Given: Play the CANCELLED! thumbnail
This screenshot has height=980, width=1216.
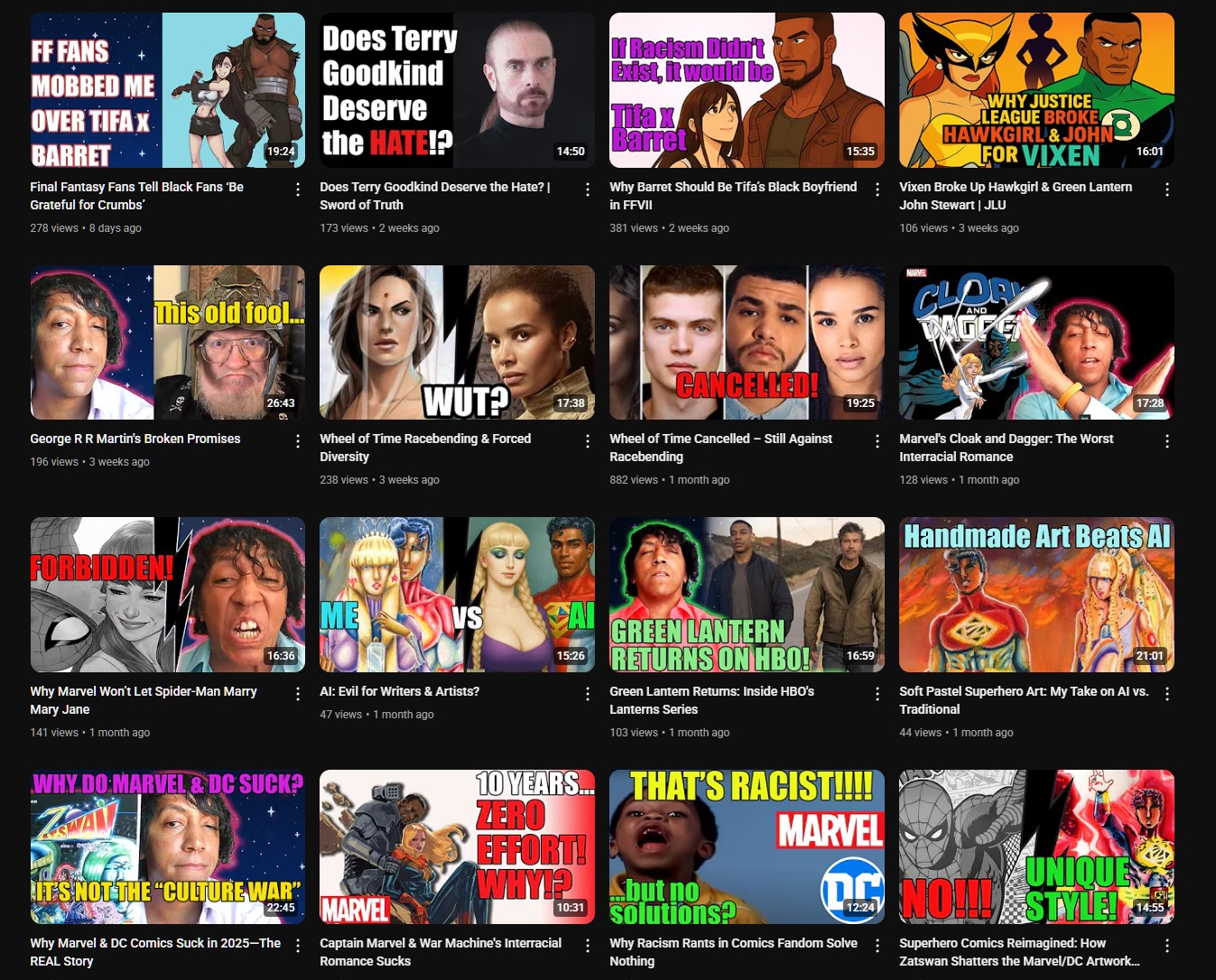Looking at the screenshot, I should 747,342.
